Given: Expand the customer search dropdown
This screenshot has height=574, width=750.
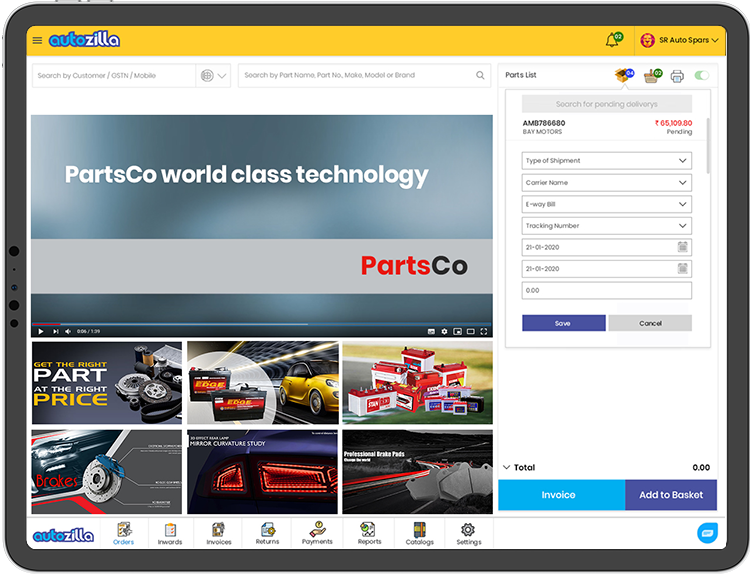Looking at the screenshot, I should click(221, 76).
